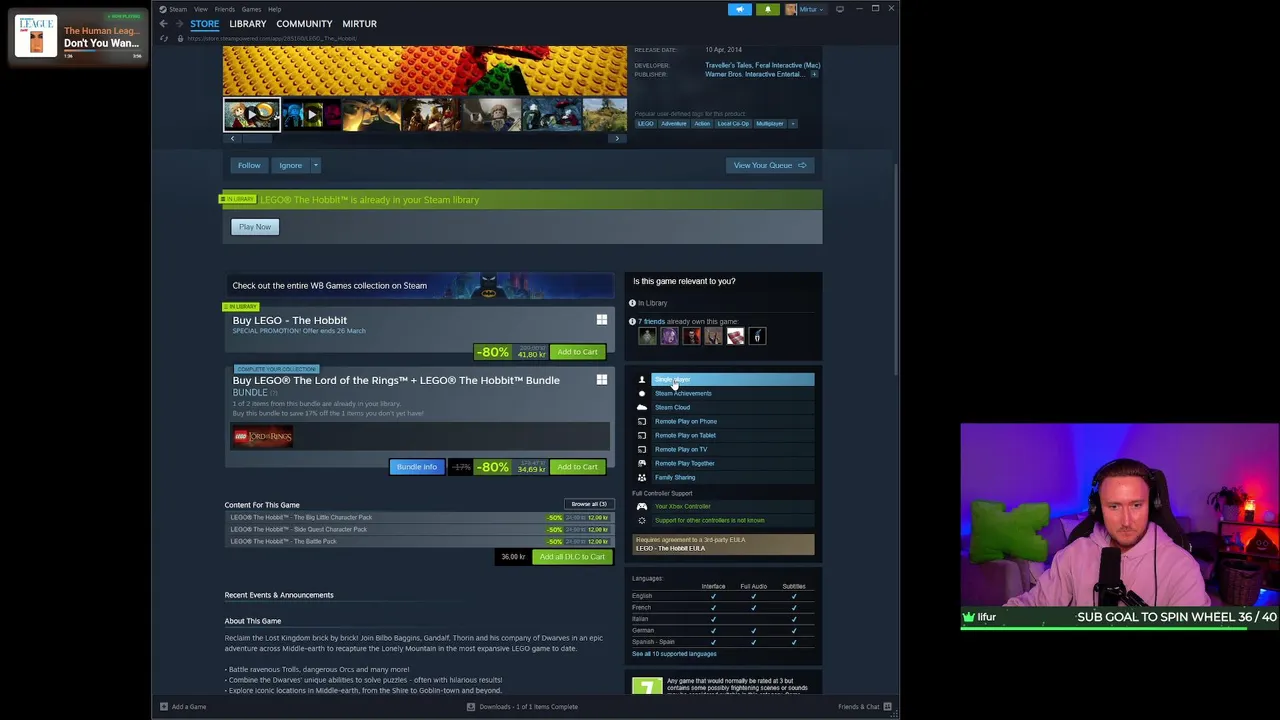Click the age rating 7 badge
This screenshot has height=720, width=1280.
(647, 686)
